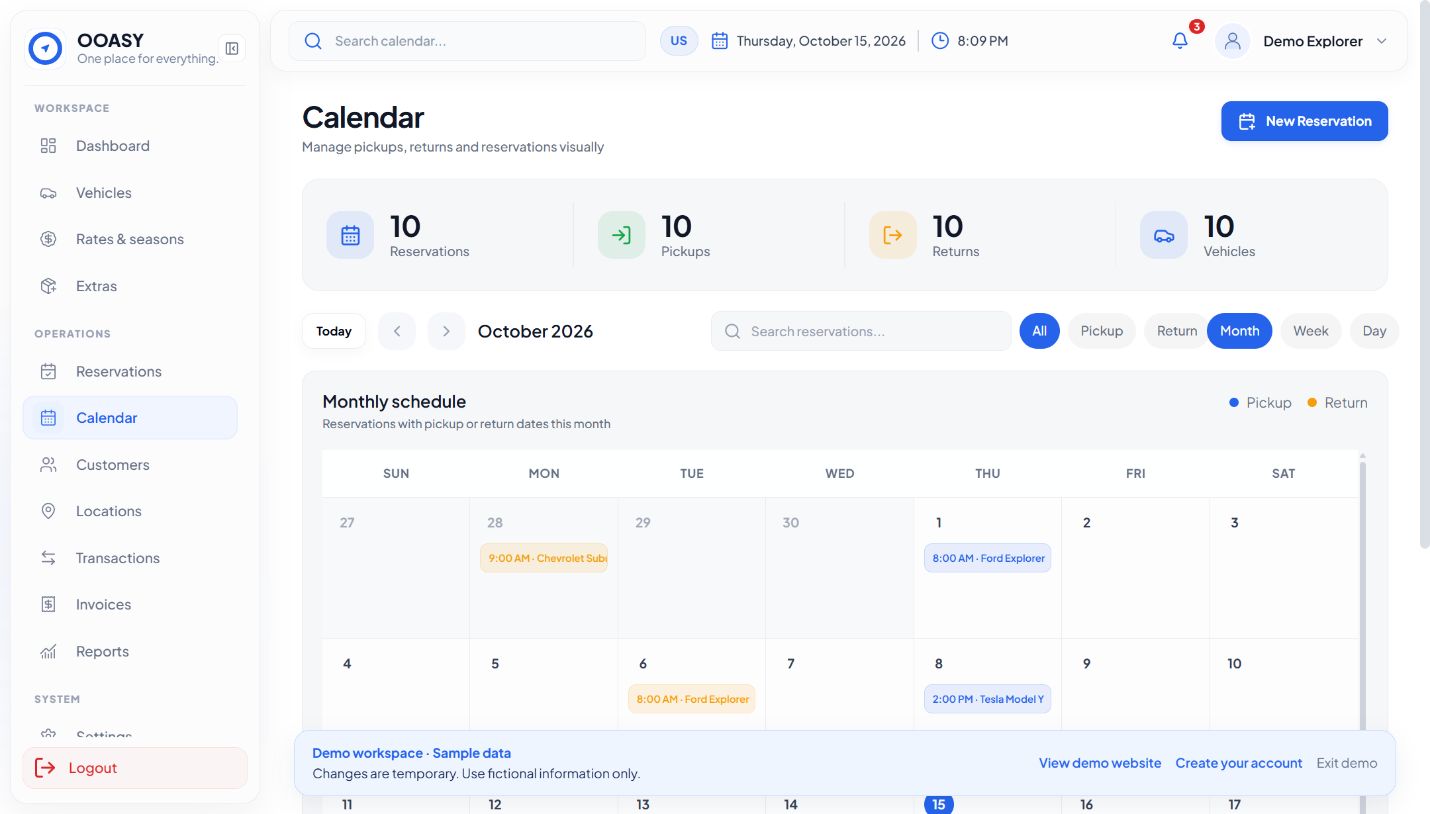The image size is (1430, 814).
Task: Open the 2:00 PM Tesla Model Y event
Action: pyautogui.click(x=987, y=699)
